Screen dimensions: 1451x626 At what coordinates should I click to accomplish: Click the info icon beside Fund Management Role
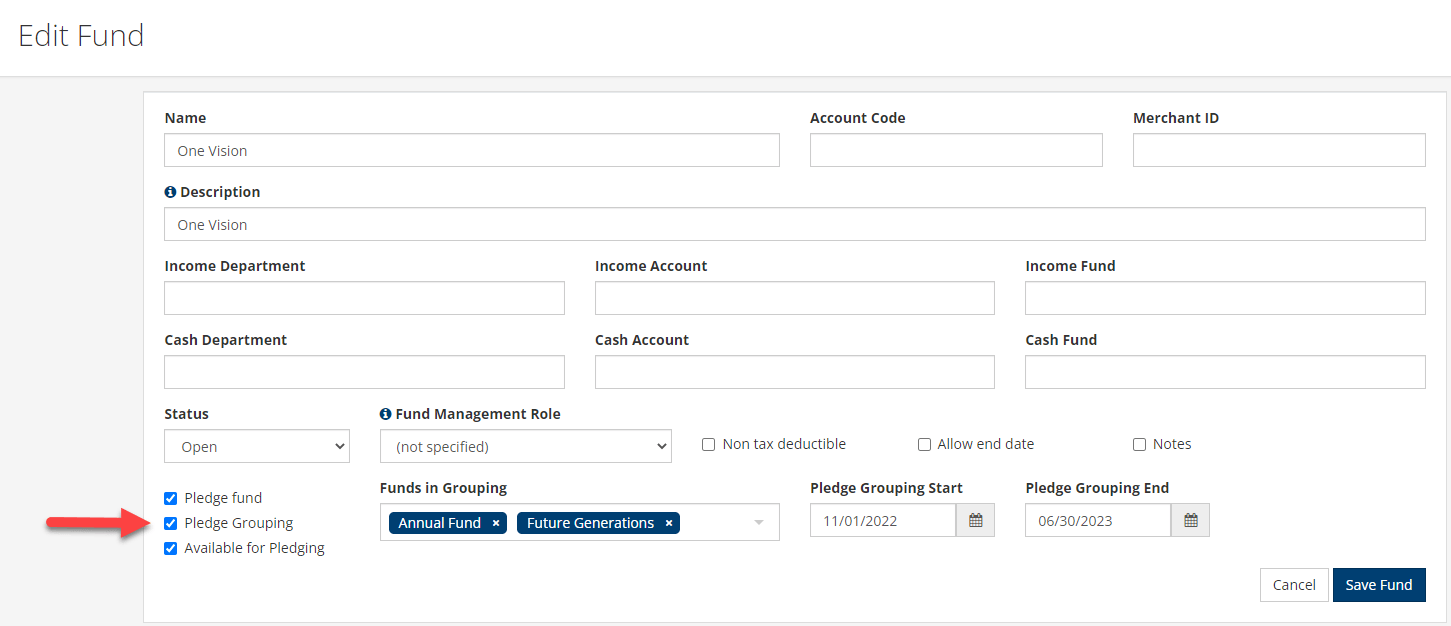pyautogui.click(x=385, y=413)
